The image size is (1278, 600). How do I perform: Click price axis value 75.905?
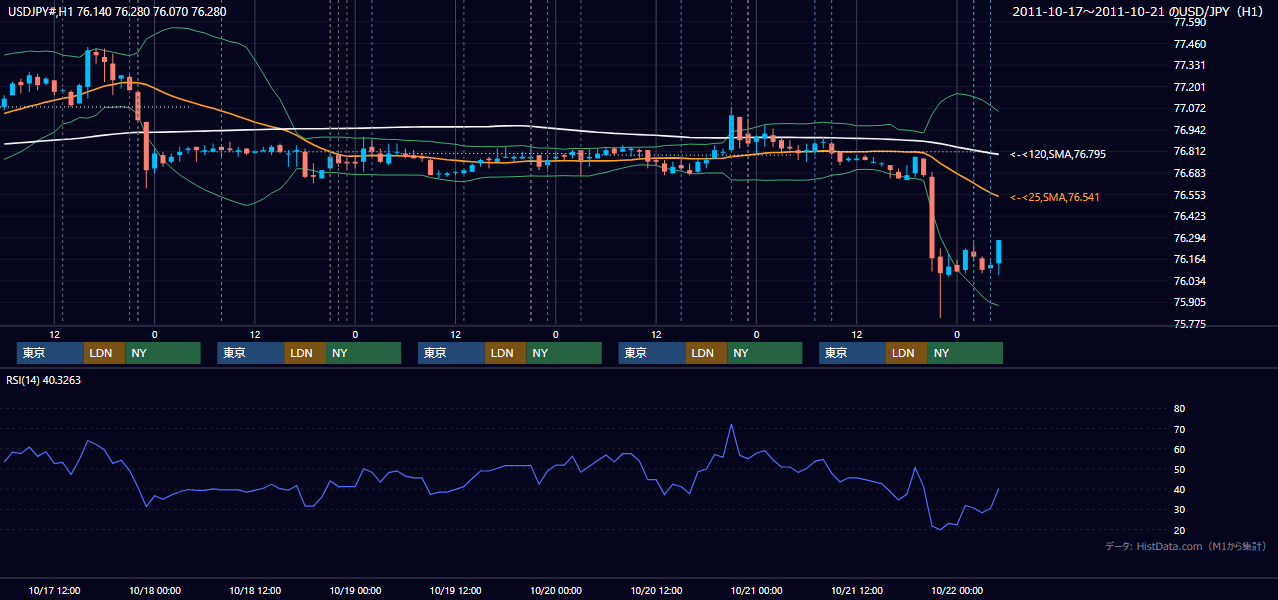(x=1189, y=302)
